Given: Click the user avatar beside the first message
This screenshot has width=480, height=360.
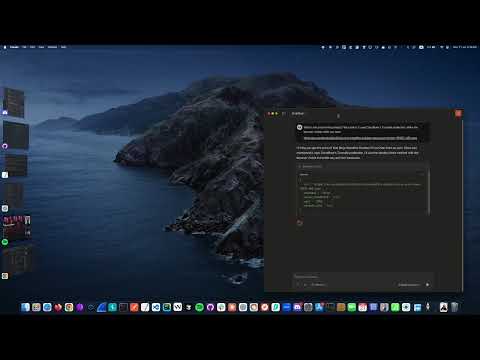Looking at the screenshot, I should [299, 127].
